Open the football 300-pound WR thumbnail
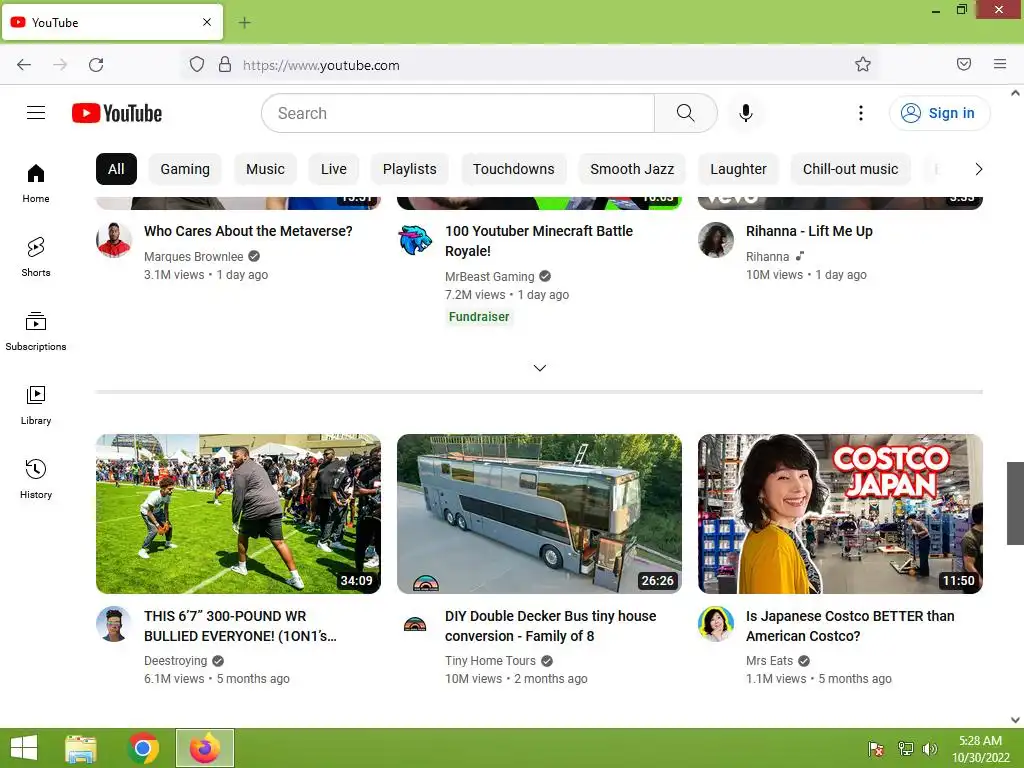The width and height of the screenshot is (1024, 768). 238,514
